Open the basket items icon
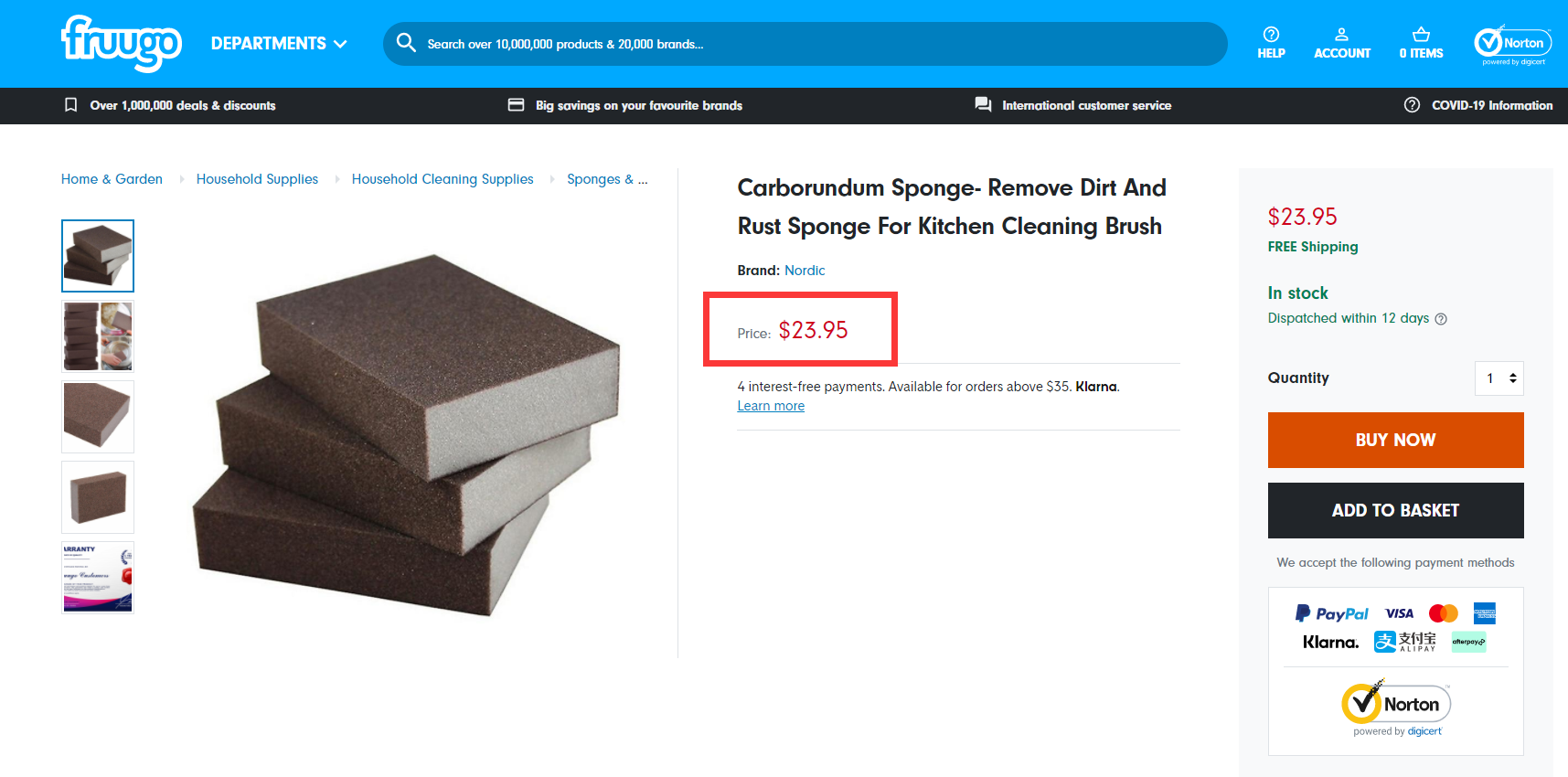Viewport: 1568px width, 777px height. [x=1421, y=43]
